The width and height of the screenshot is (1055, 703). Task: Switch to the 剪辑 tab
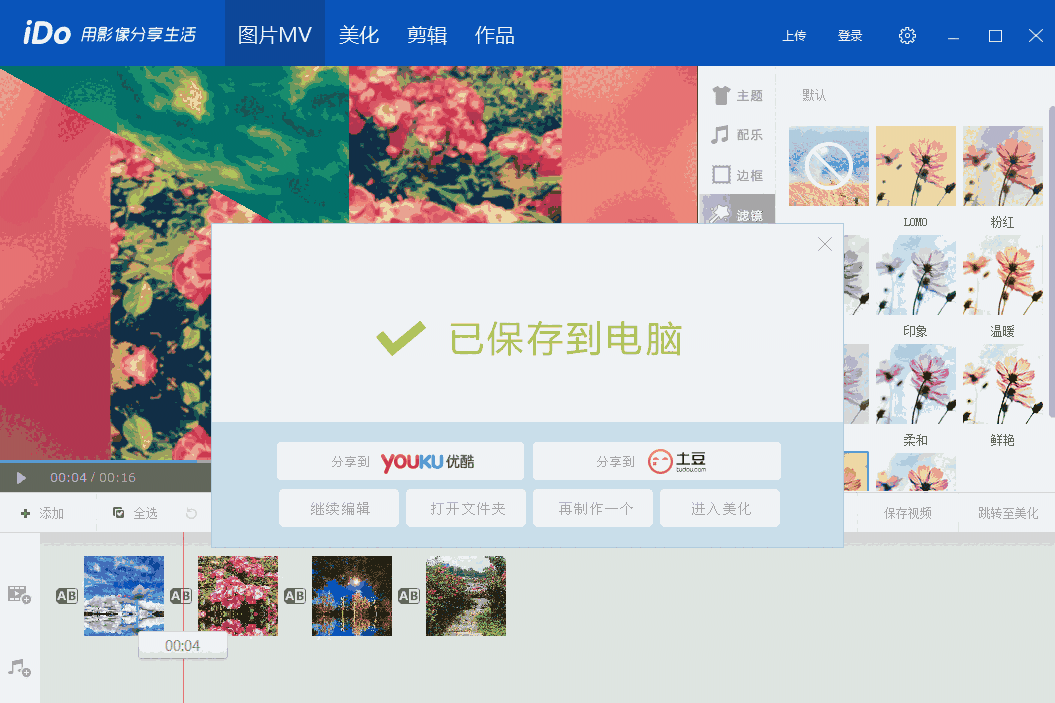point(427,34)
